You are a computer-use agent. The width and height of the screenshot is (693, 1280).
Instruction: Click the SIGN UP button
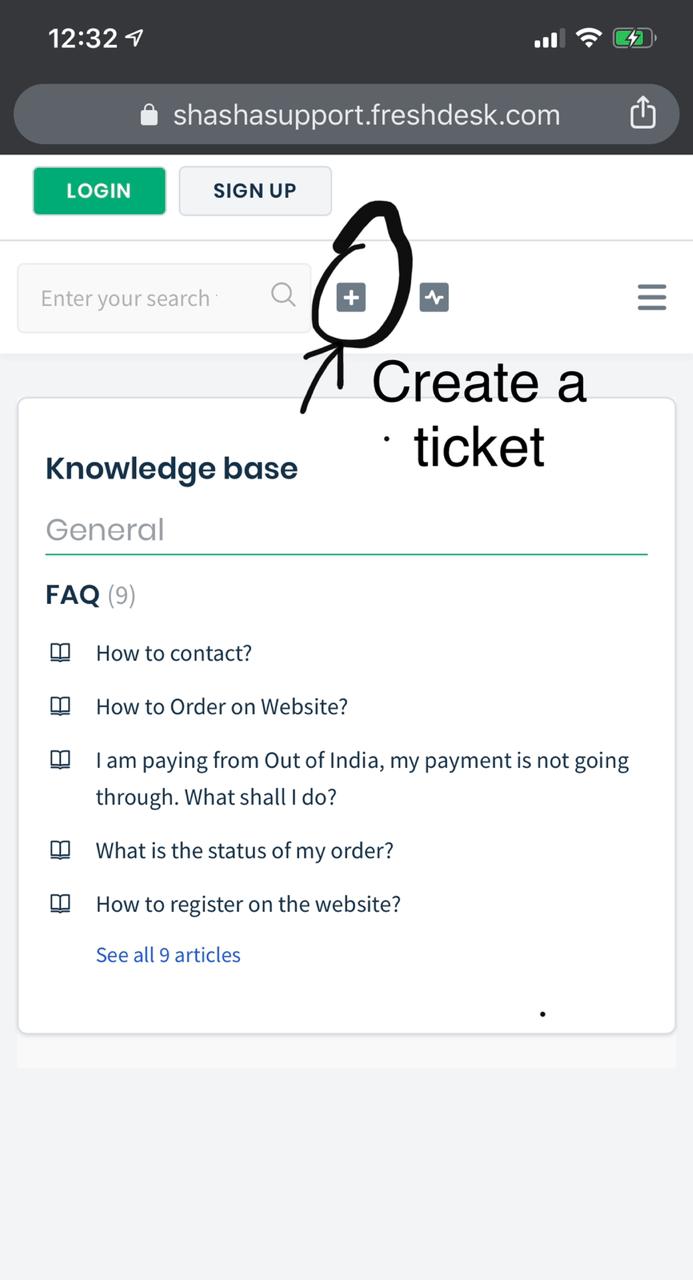[255, 190]
